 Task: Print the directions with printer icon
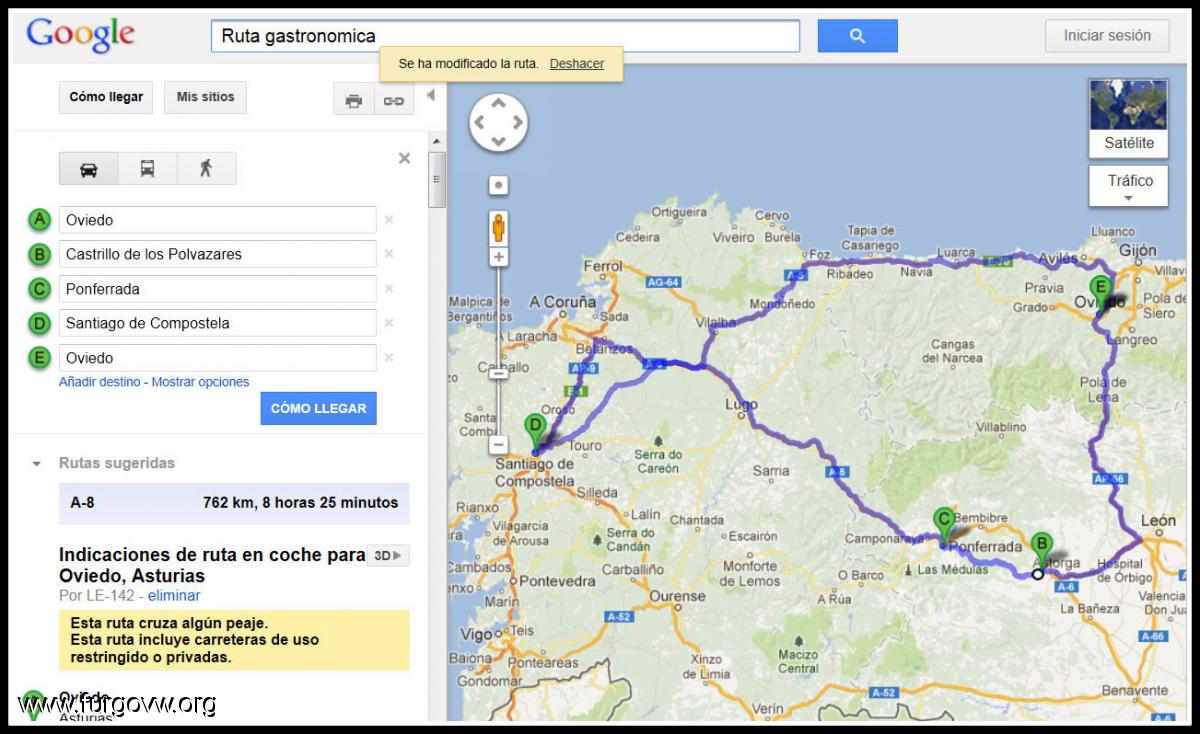[x=353, y=100]
